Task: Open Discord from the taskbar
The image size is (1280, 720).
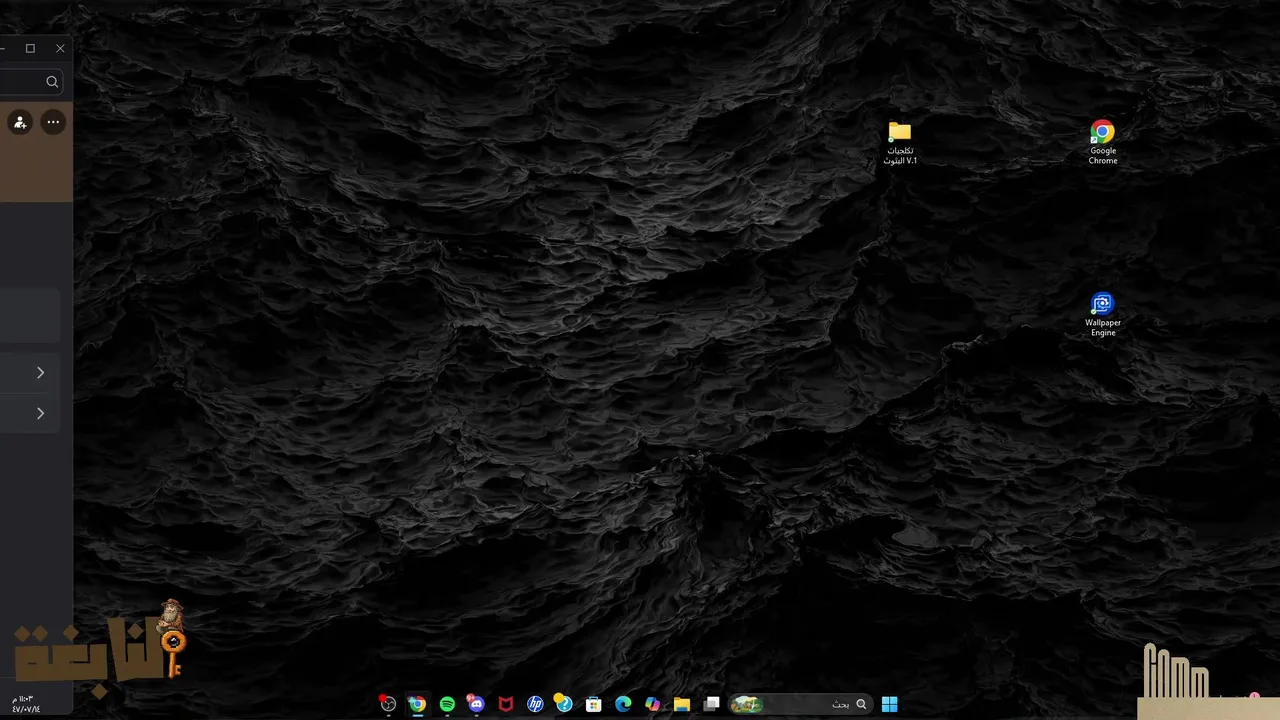Action: [x=476, y=704]
